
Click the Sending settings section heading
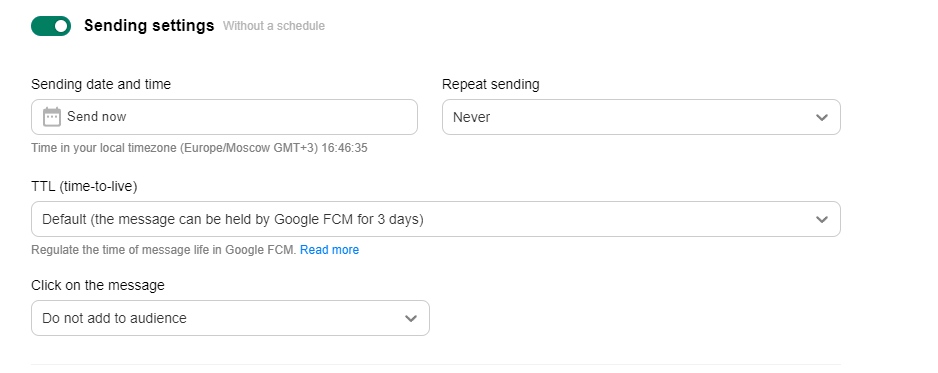149,26
